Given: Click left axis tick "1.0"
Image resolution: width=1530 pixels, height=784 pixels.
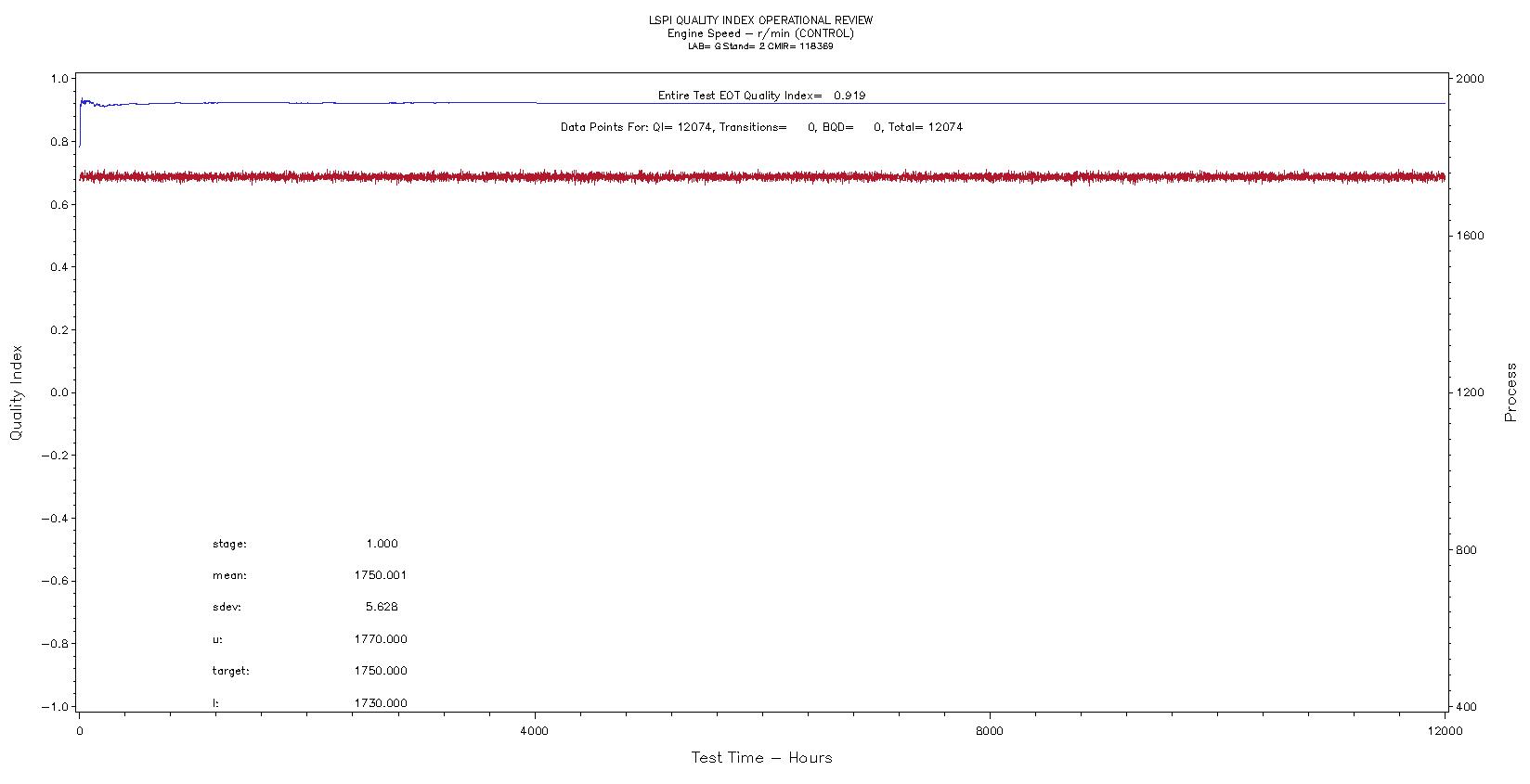Looking at the screenshot, I should 59,80.
